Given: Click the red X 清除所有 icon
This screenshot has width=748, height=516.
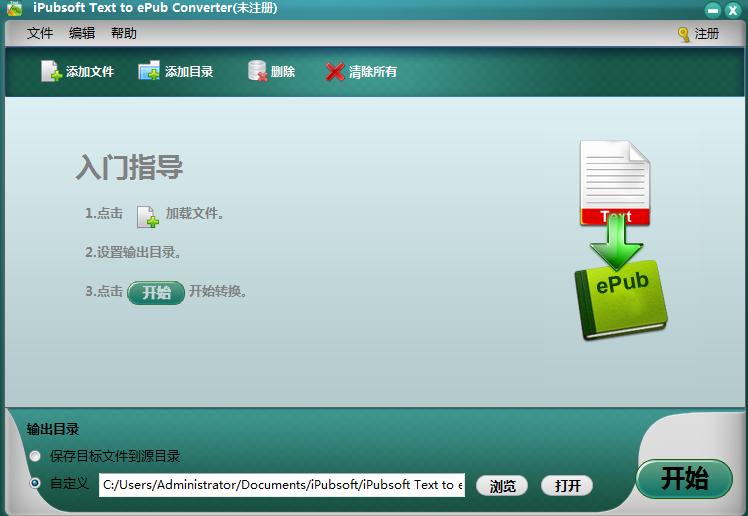Looking at the screenshot, I should click(335, 72).
